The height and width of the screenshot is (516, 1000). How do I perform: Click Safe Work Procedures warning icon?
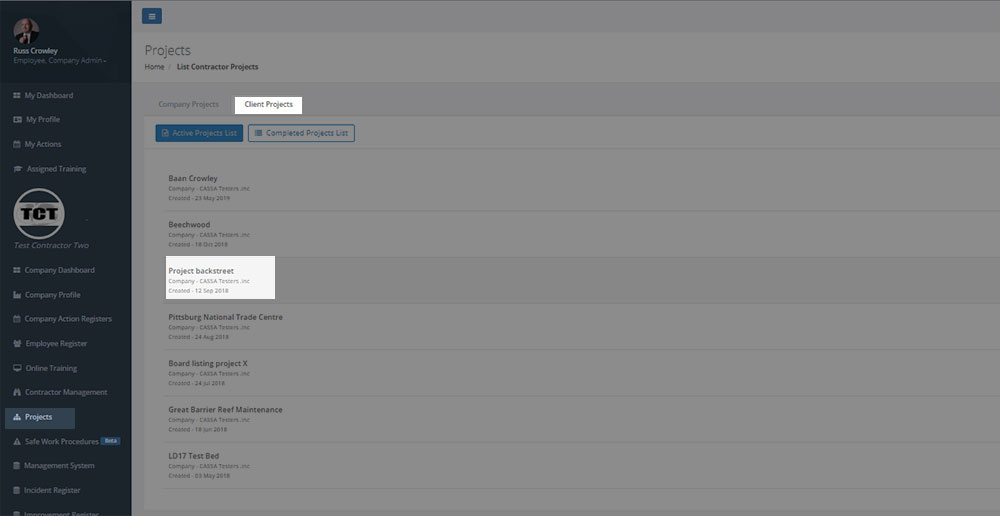pyautogui.click(x=17, y=441)
